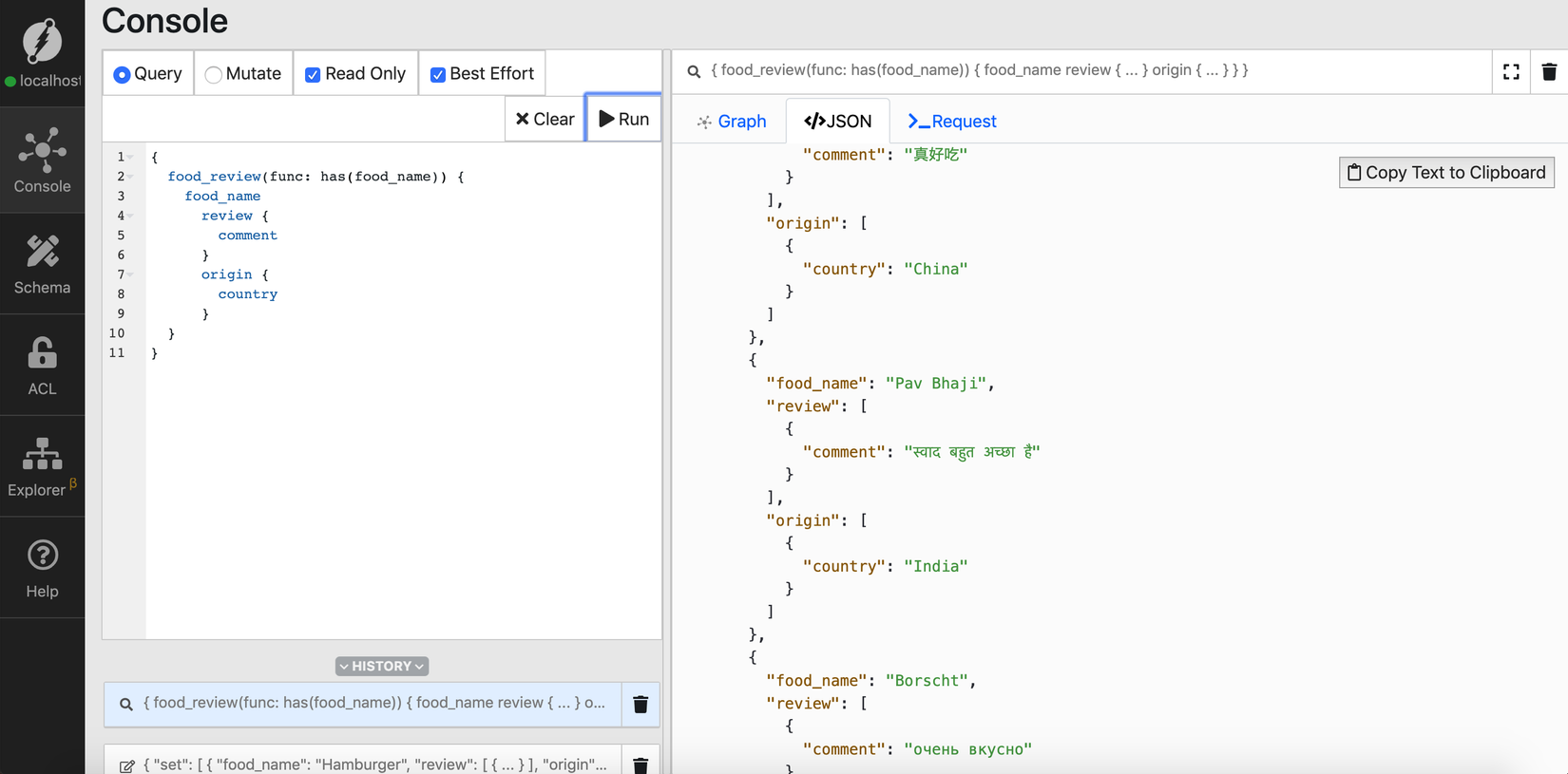Image resolution: width=1568 pixels, height=774 pixels.
Task: Fold the origin block at line 7
Action: click(x=131, y=274)
